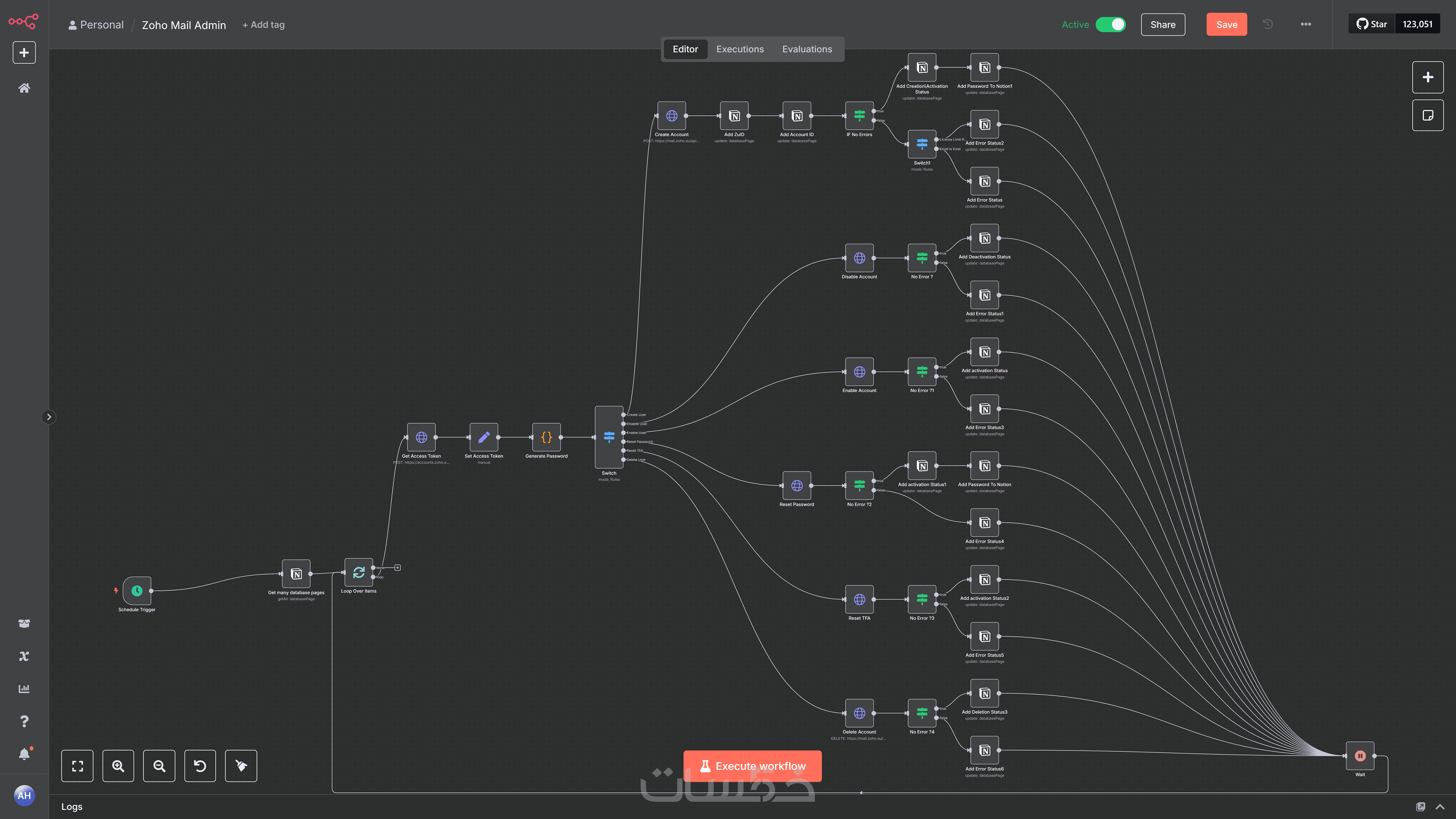This screenshot has width=1456, height=819.
Task: Open workflow history icon
Action: [x=1268, y=24]
